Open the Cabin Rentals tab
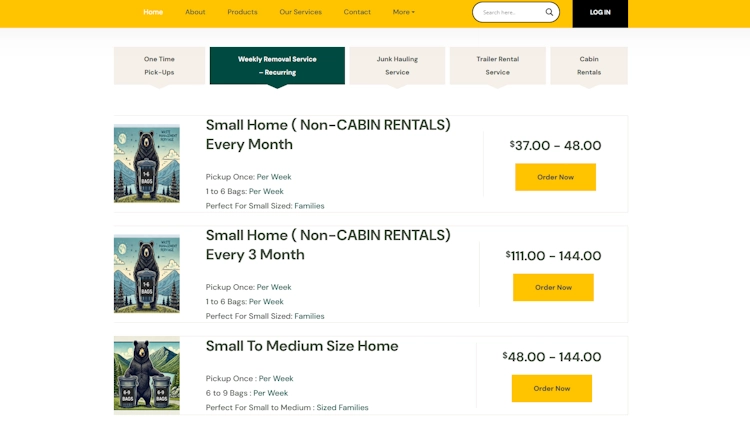The height and width of the screenshot is (422, 750). tap(589, 66)
